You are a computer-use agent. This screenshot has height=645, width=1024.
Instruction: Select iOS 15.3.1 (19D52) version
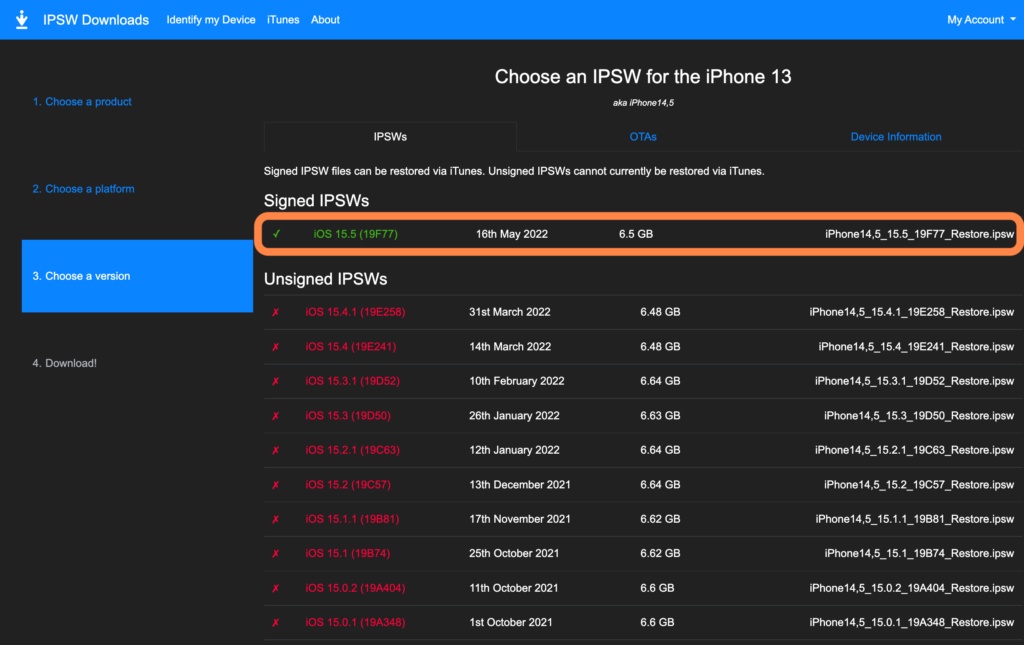click(353, 381)
